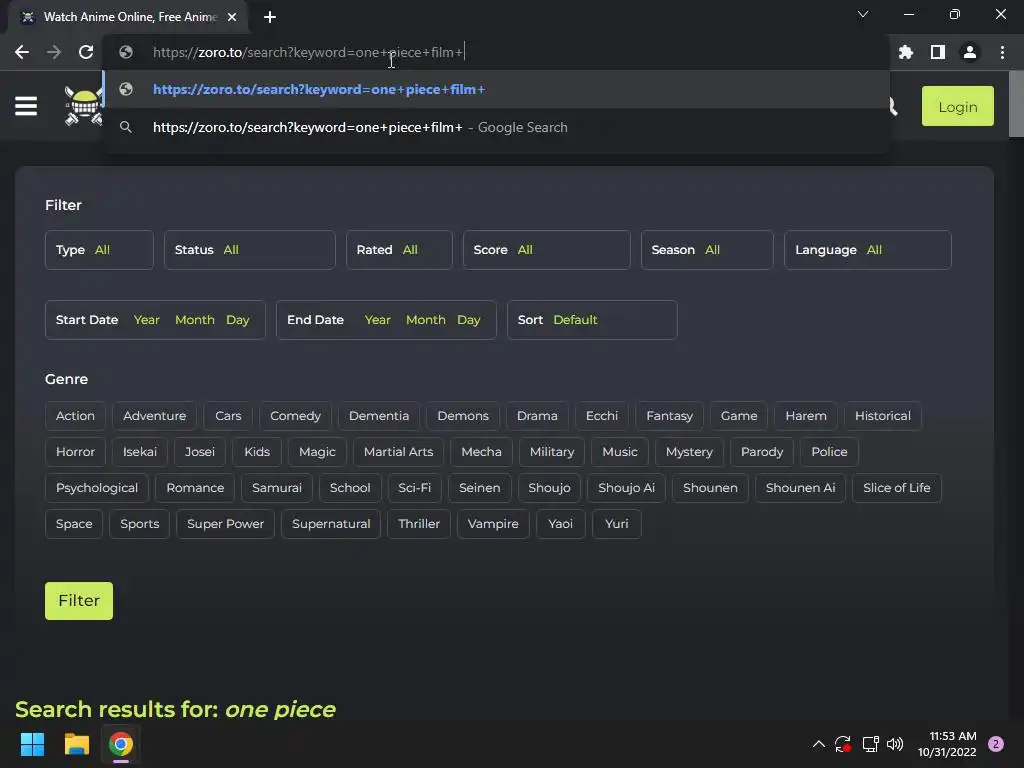
Task: Open the Status filter dropdown
Action: click(x=249, y=249)
